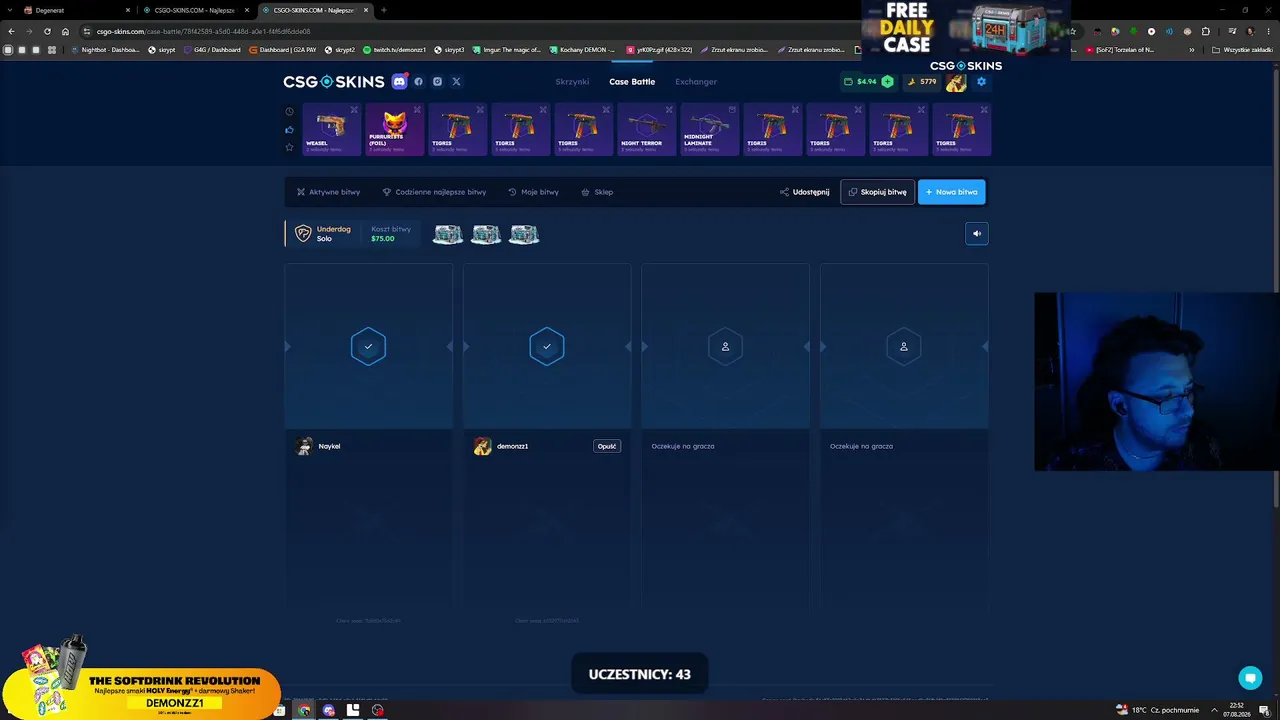This screenshot has width=1280, height=720.
Task: Open Codzienne najlepsze bitwy tab
Action: pos(434,192)
